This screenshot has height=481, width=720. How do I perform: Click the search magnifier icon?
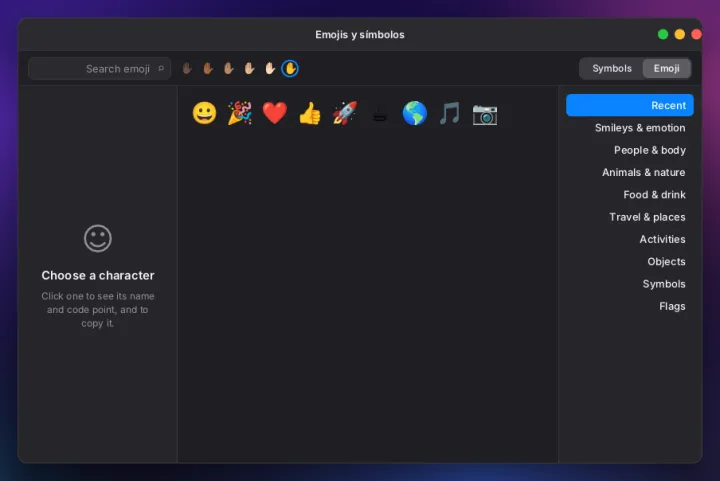click(161, 68)
